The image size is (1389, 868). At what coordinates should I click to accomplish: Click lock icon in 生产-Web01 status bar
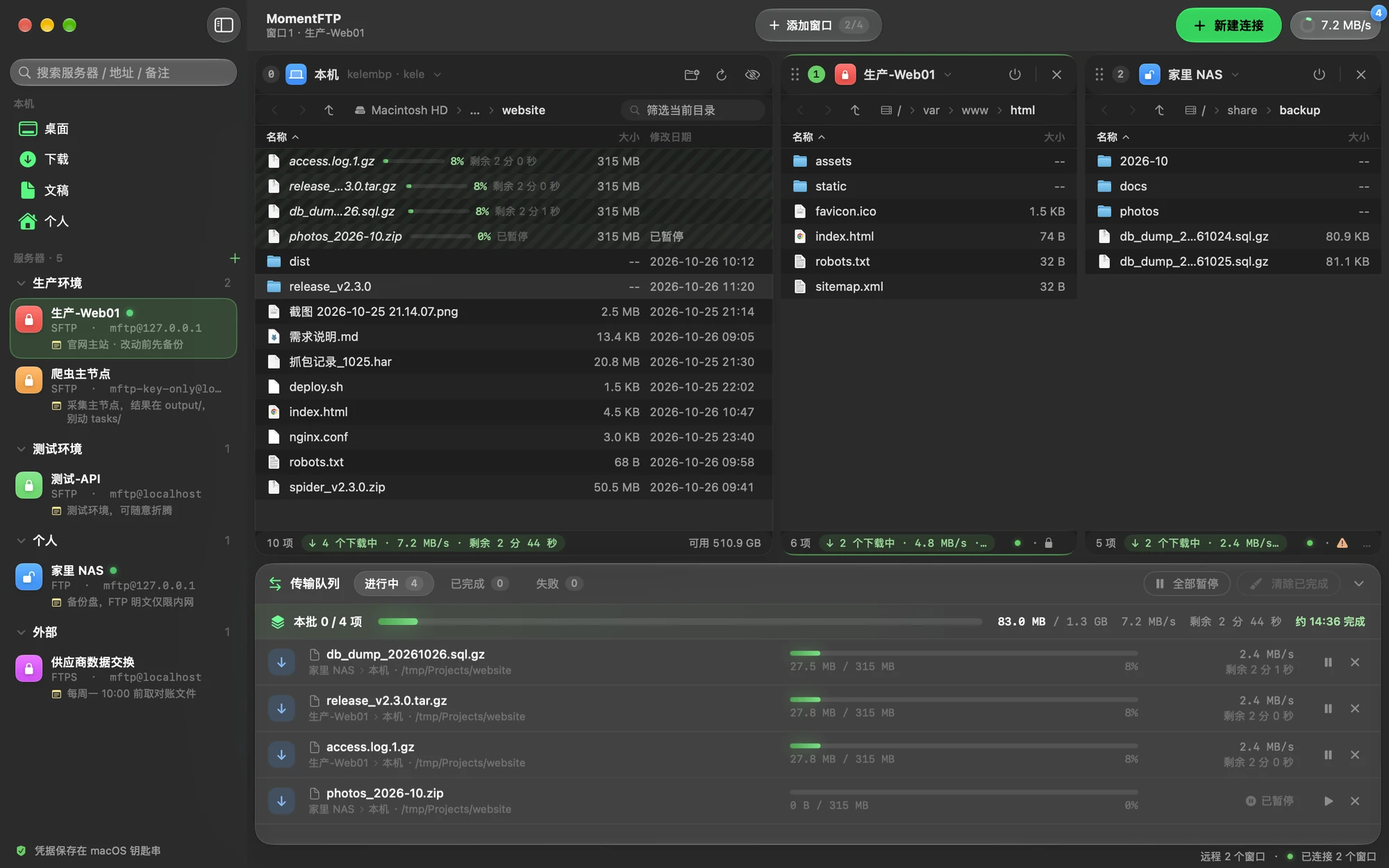1049,543
